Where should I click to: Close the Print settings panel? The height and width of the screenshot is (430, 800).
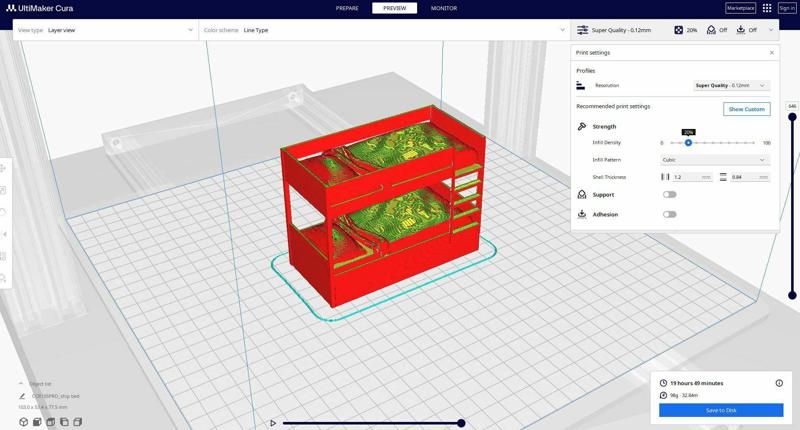pyautogui.click(x=771, y=53)
